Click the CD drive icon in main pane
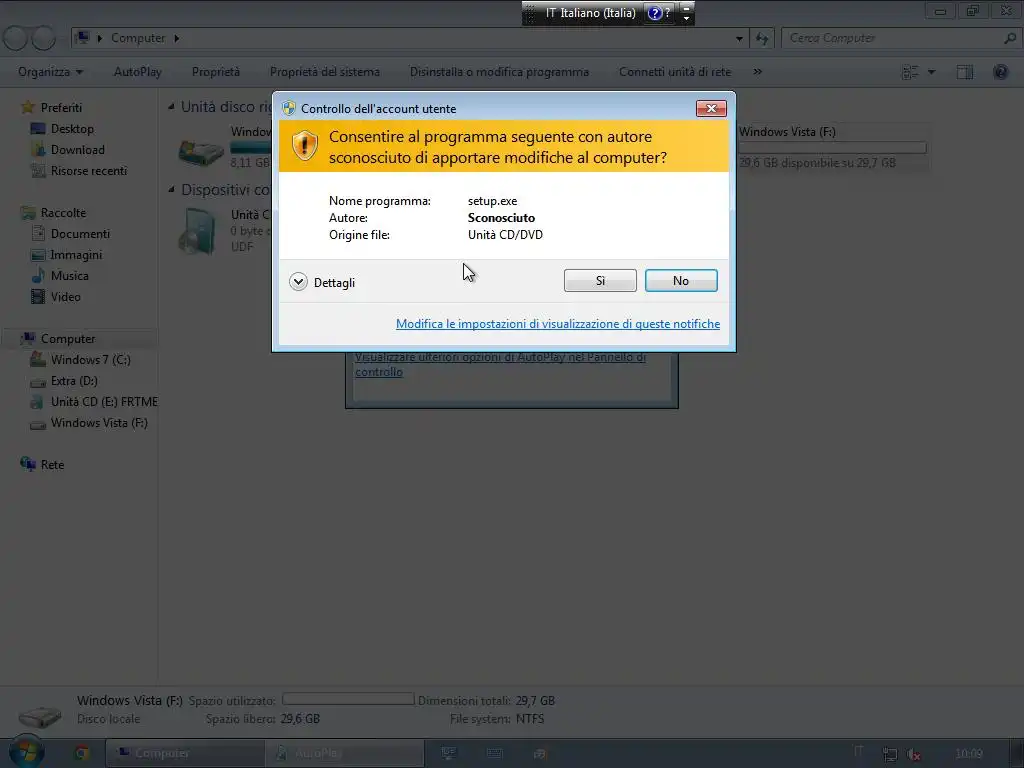 (199, 231)
